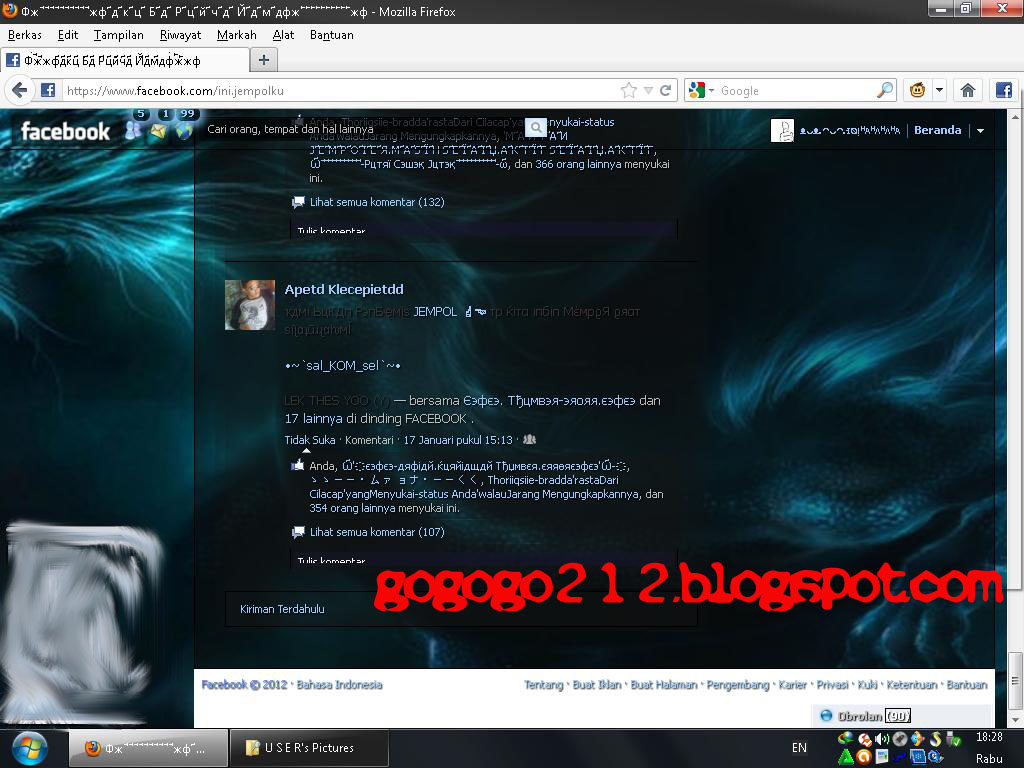
Task: Open the Bantuan menu in the menu bar
Action: [332, 35]
